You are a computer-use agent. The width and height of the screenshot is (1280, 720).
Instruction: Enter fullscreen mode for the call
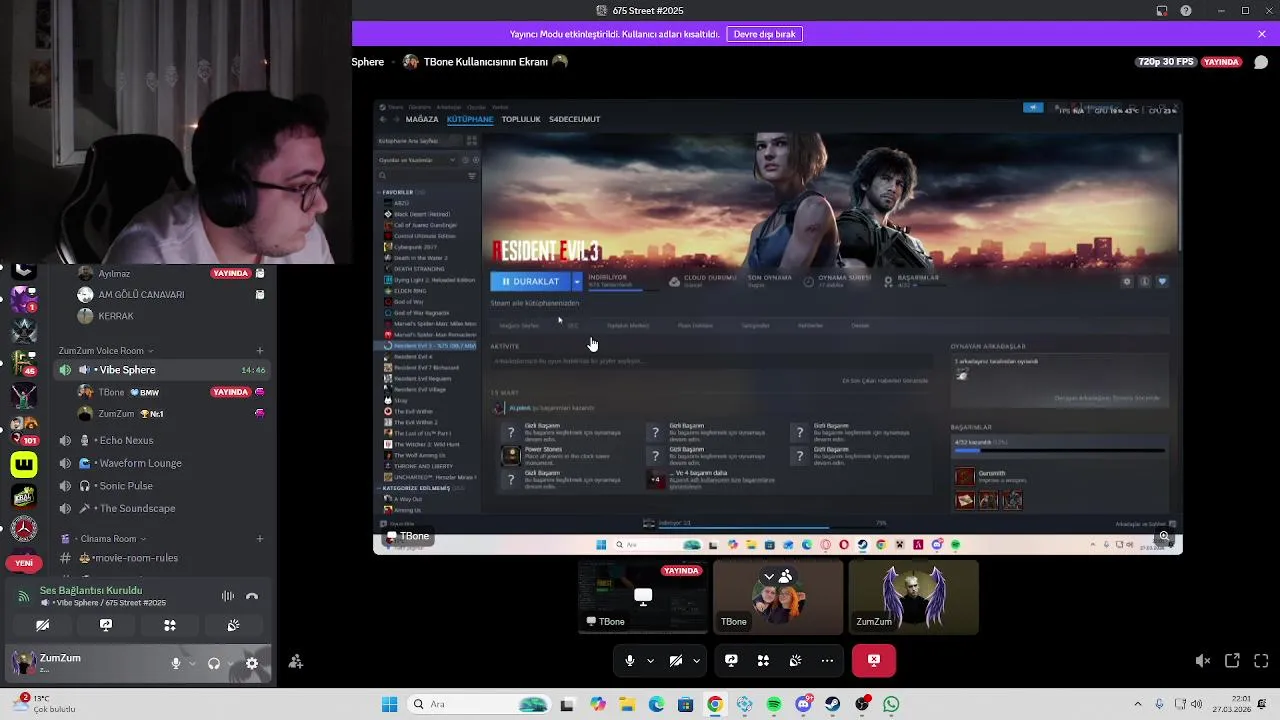(x=1261, y=661)
